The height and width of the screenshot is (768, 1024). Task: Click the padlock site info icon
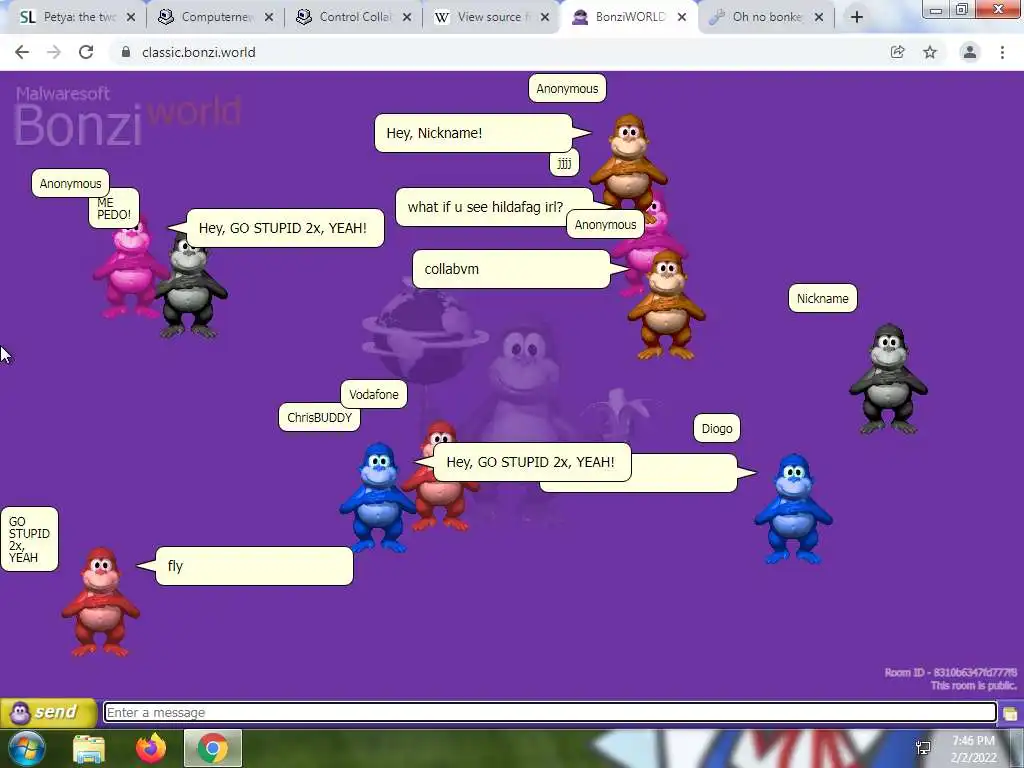point(126,52)
